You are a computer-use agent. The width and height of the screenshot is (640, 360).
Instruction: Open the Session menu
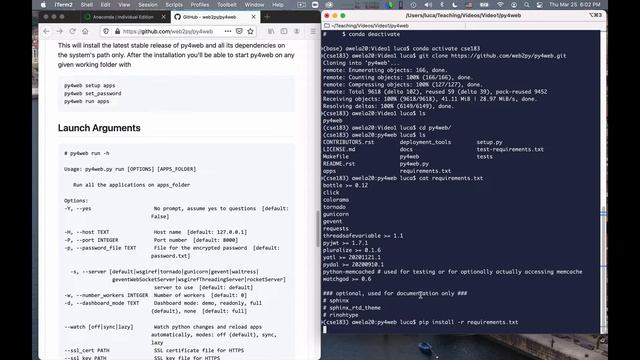point(148,5)
